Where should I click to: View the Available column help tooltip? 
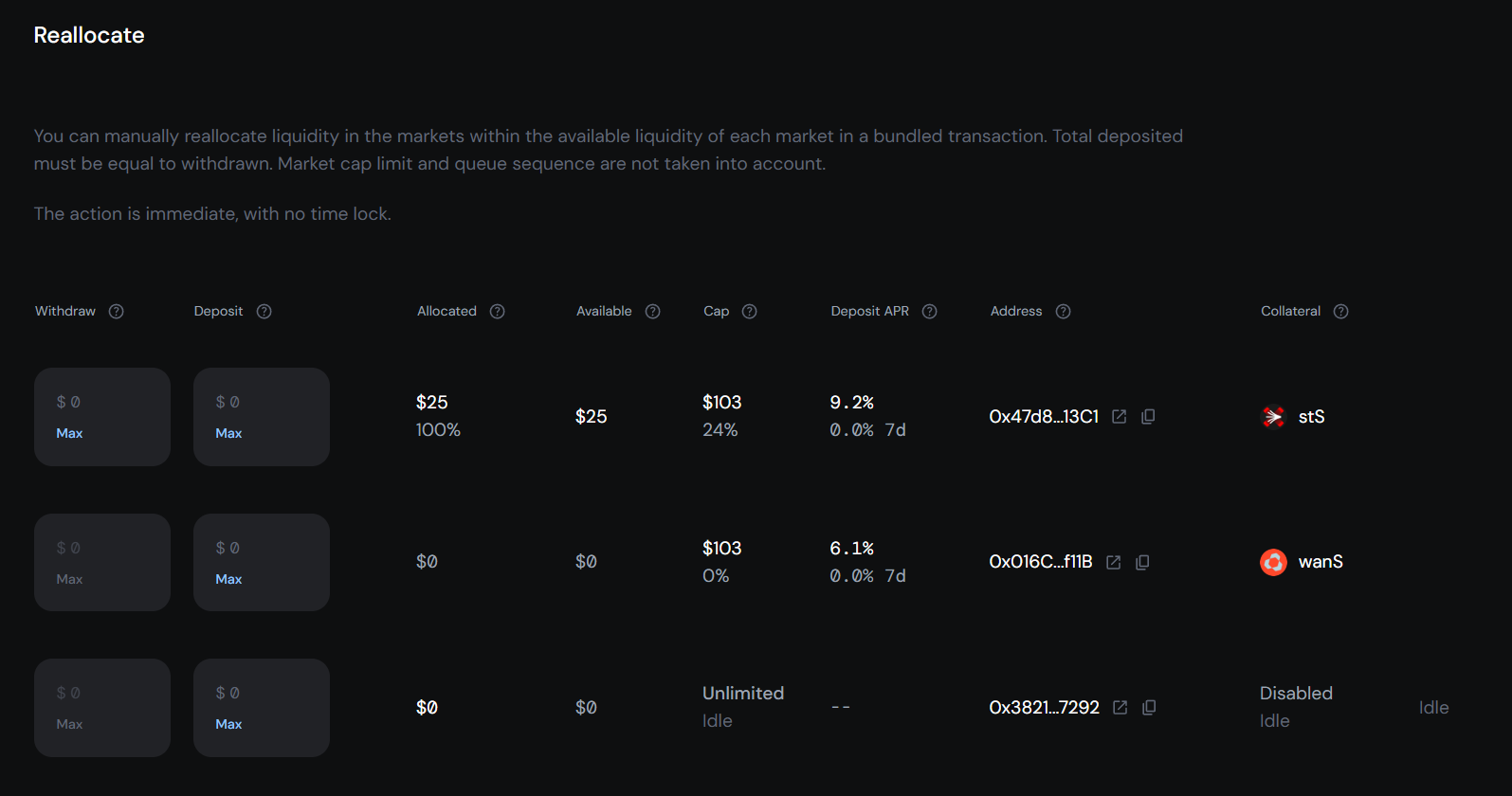pyautogui.click(x=652, y=311)
